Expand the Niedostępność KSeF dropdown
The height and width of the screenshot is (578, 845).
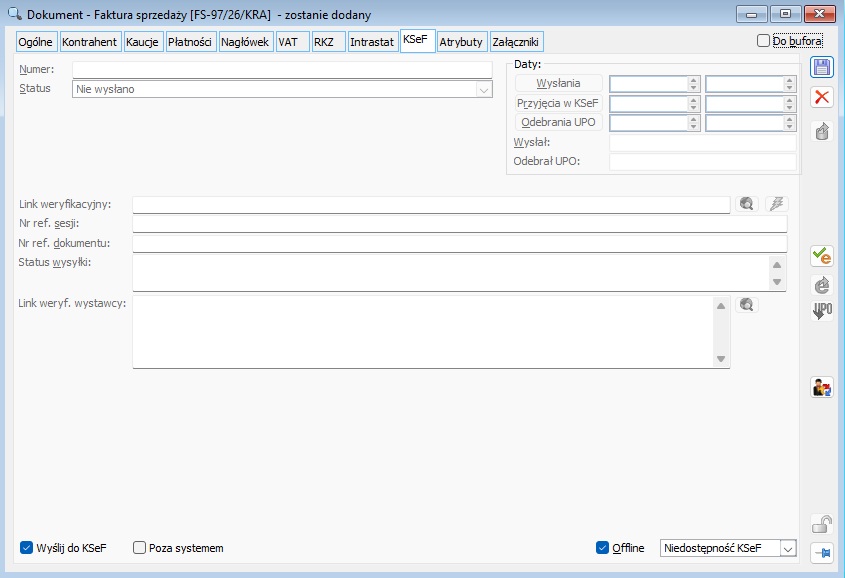(787, 548)
